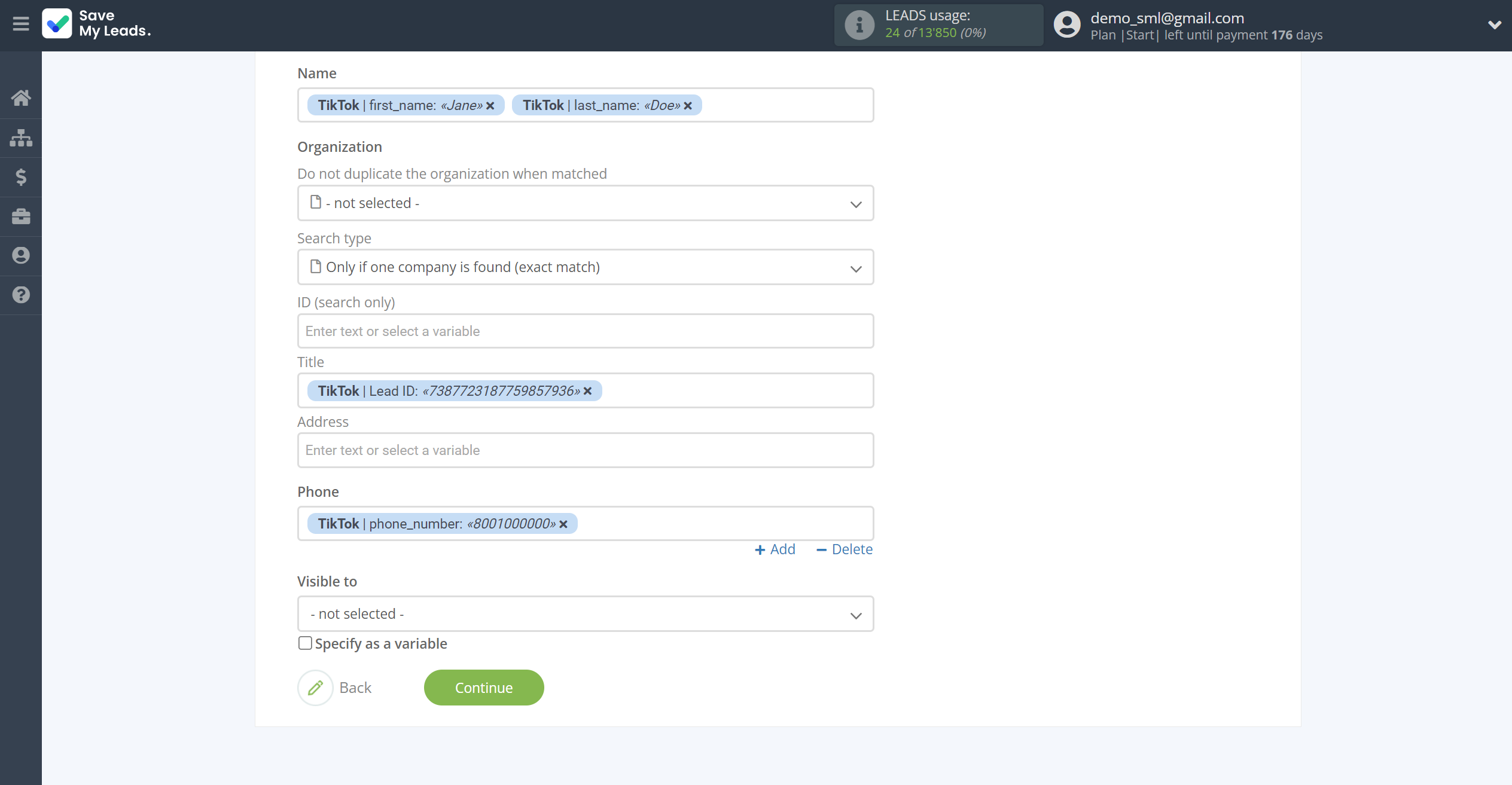
Task: Enable duplicate check for Organization field
Action: 585,203
